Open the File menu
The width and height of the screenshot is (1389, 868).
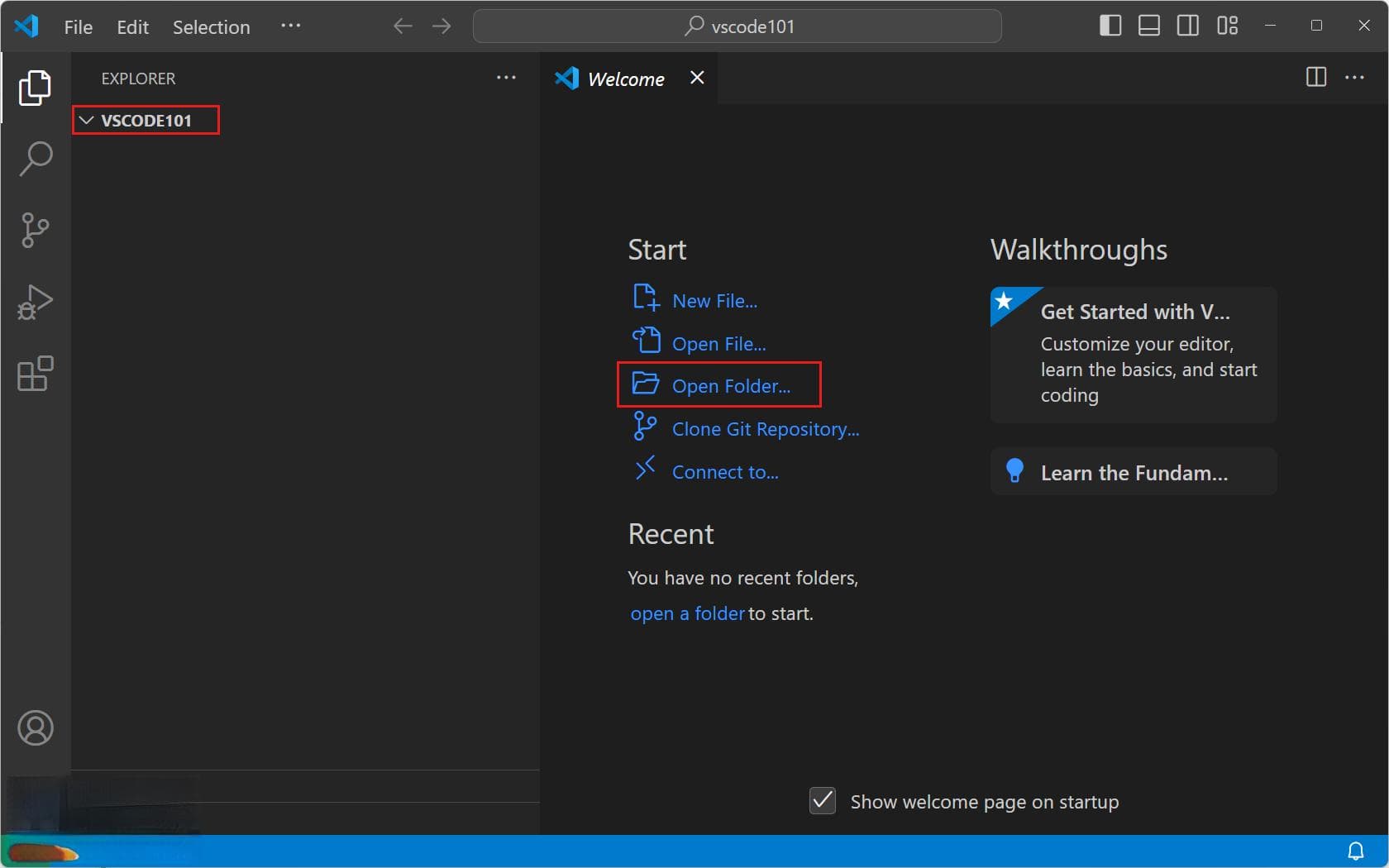click(x=79, y=27)
